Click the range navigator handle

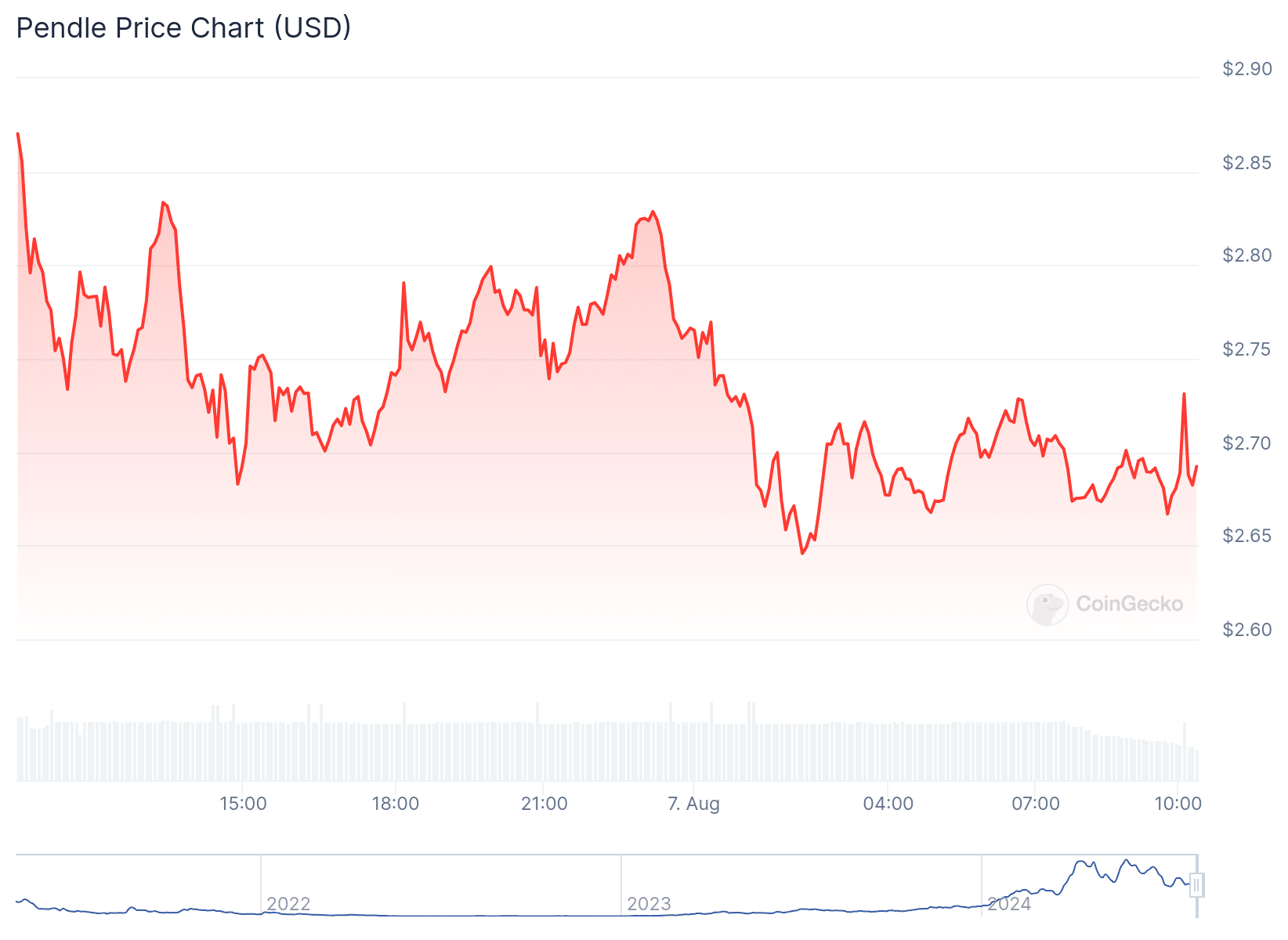1196,885
